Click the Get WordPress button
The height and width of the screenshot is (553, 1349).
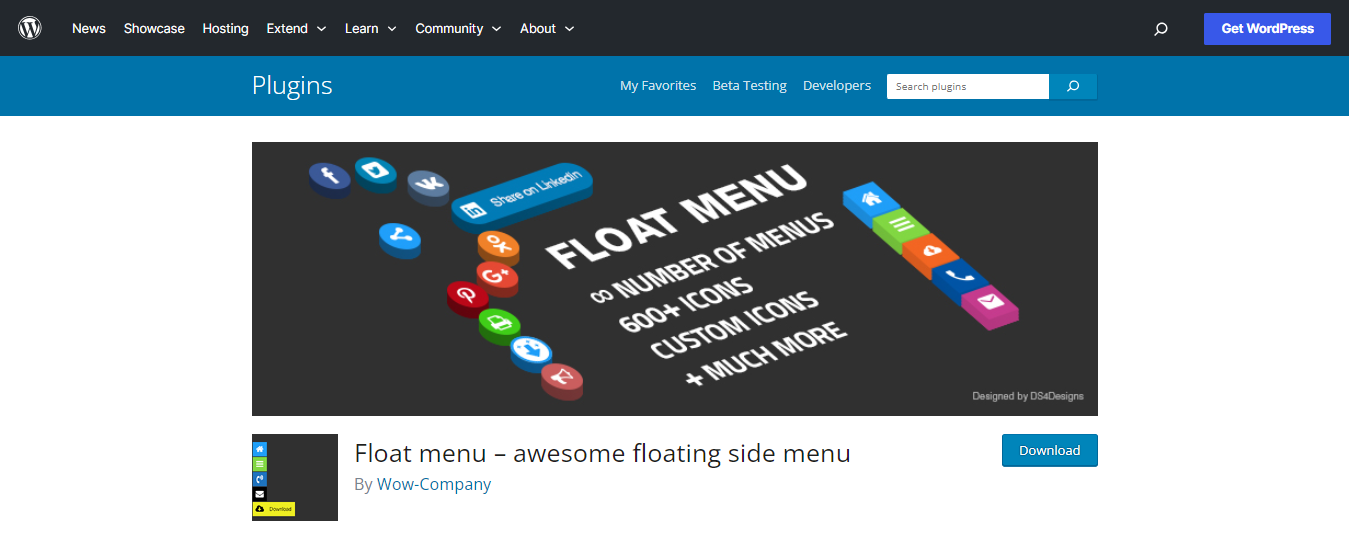tap(1267, 28)
